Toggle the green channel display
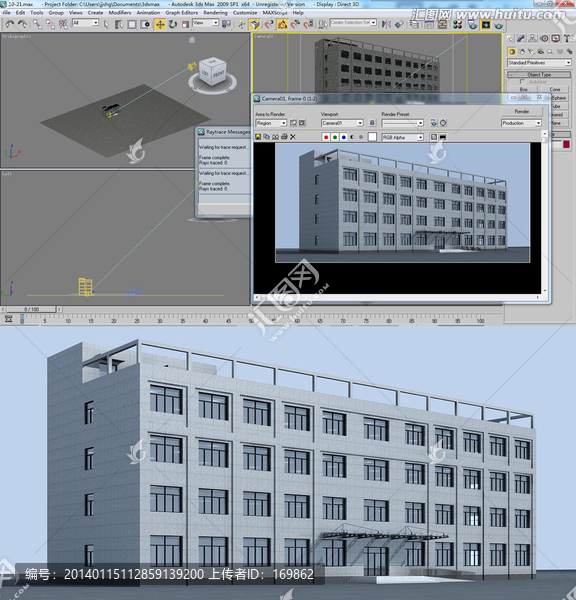Image resolution: width=576 pixels, height=600 pixels. pos(335,137)
